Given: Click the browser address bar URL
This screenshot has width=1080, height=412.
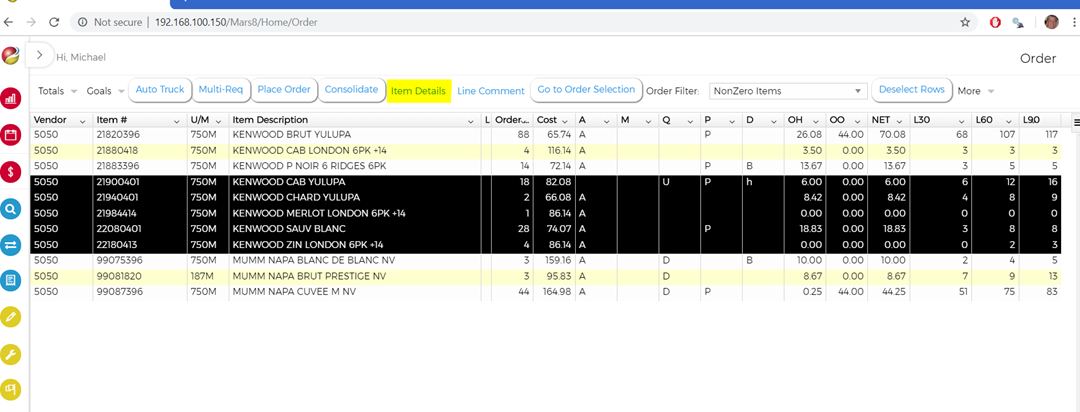Looking at the screenshot, I should (236, 22).
